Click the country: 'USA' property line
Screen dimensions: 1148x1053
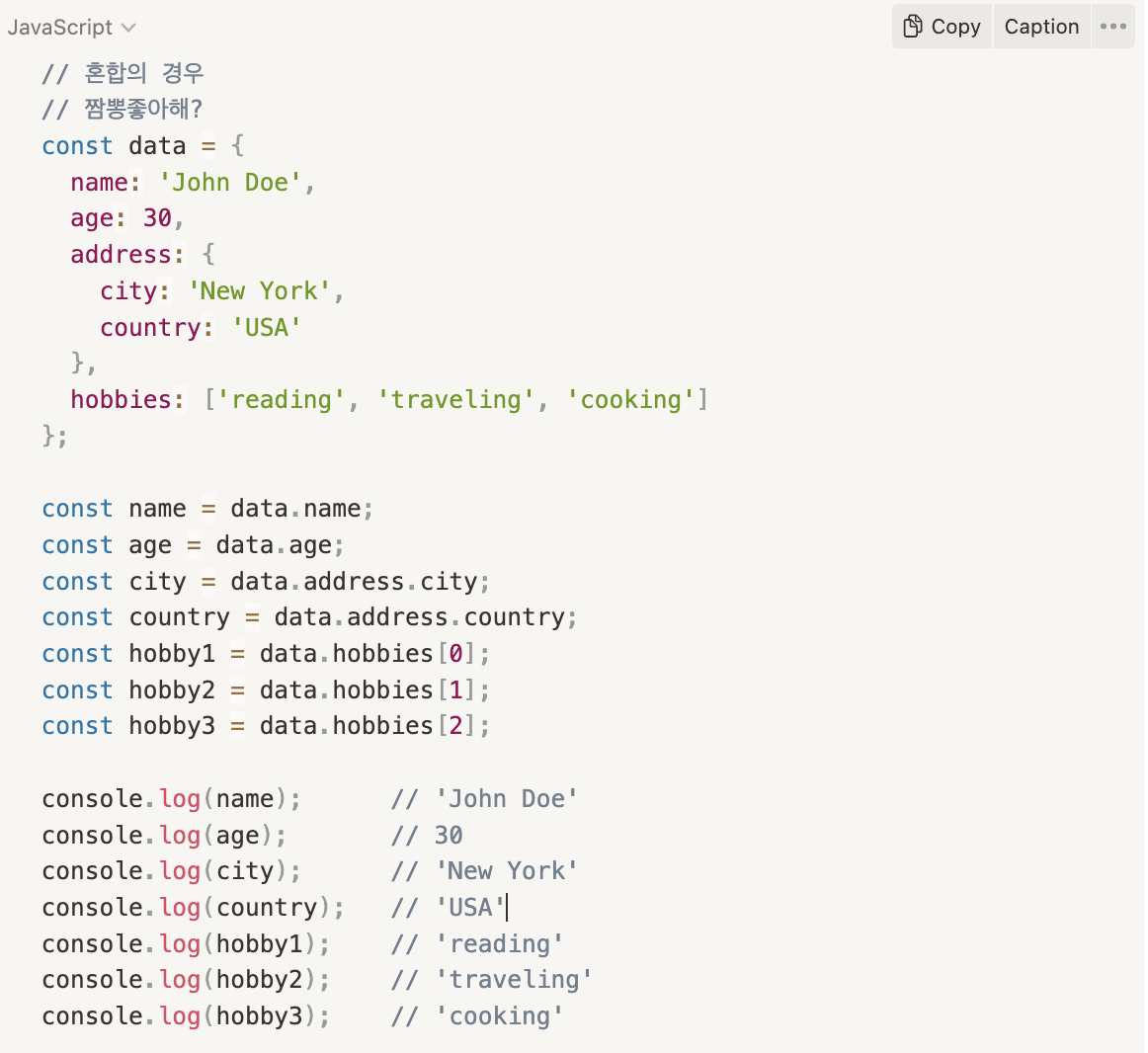(201, 327)
